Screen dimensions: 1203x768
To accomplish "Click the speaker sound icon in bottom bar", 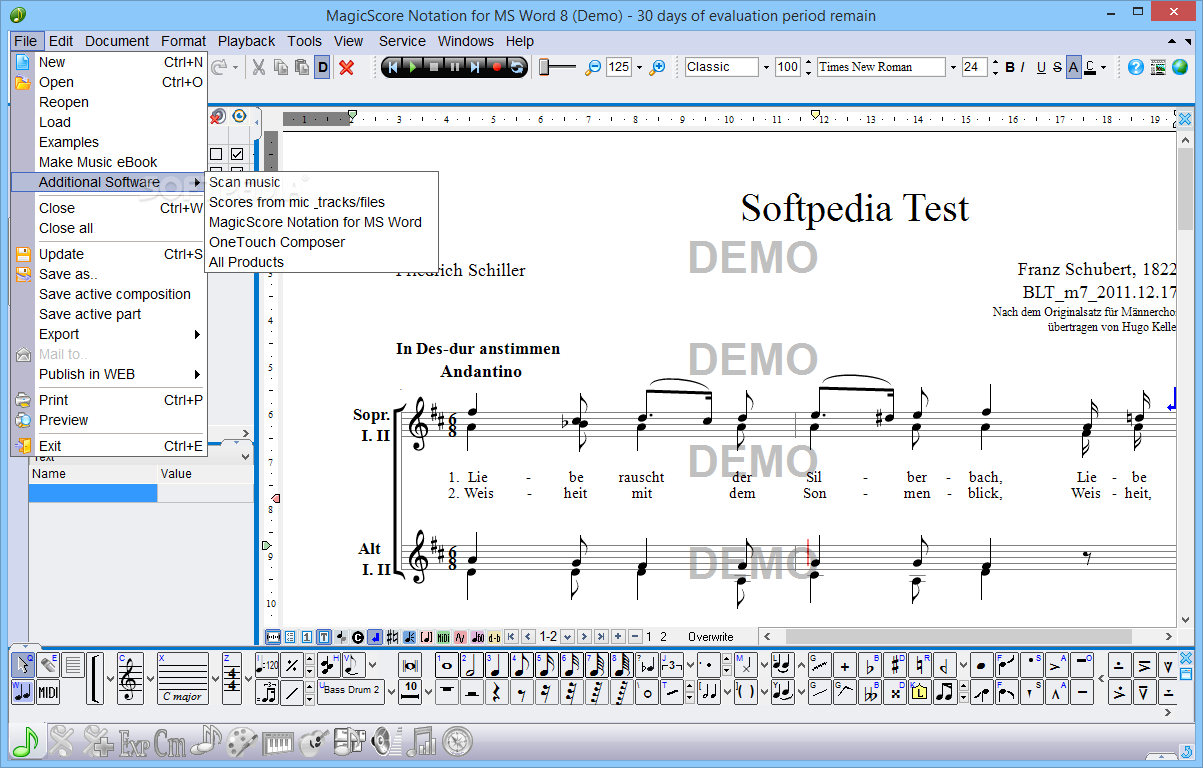I will 385,741.
